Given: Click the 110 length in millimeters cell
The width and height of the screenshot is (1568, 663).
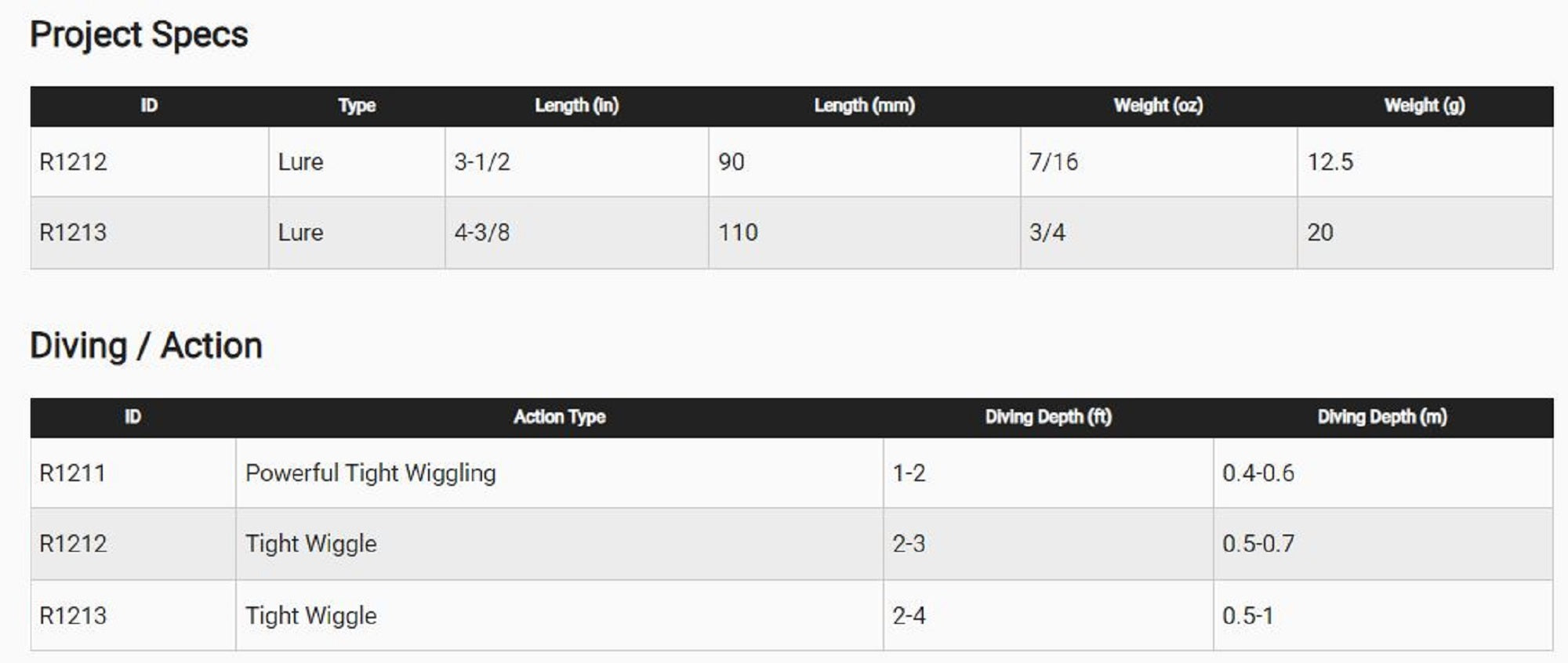Looking at the screenshot, I should [738, 233].
